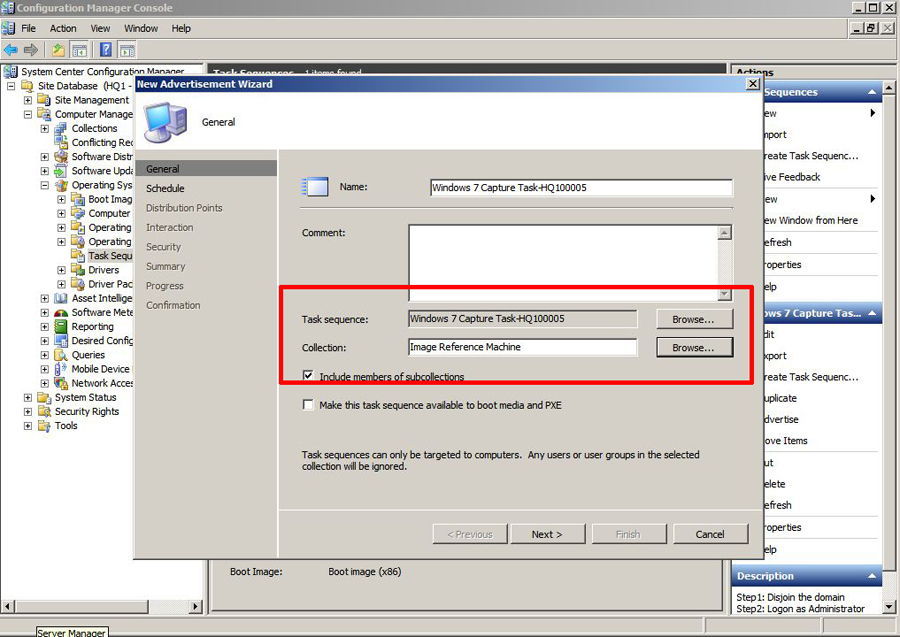Cancel the New Advertisement Wizard
This screenshot has height=637, width=900.
(711, 534)
